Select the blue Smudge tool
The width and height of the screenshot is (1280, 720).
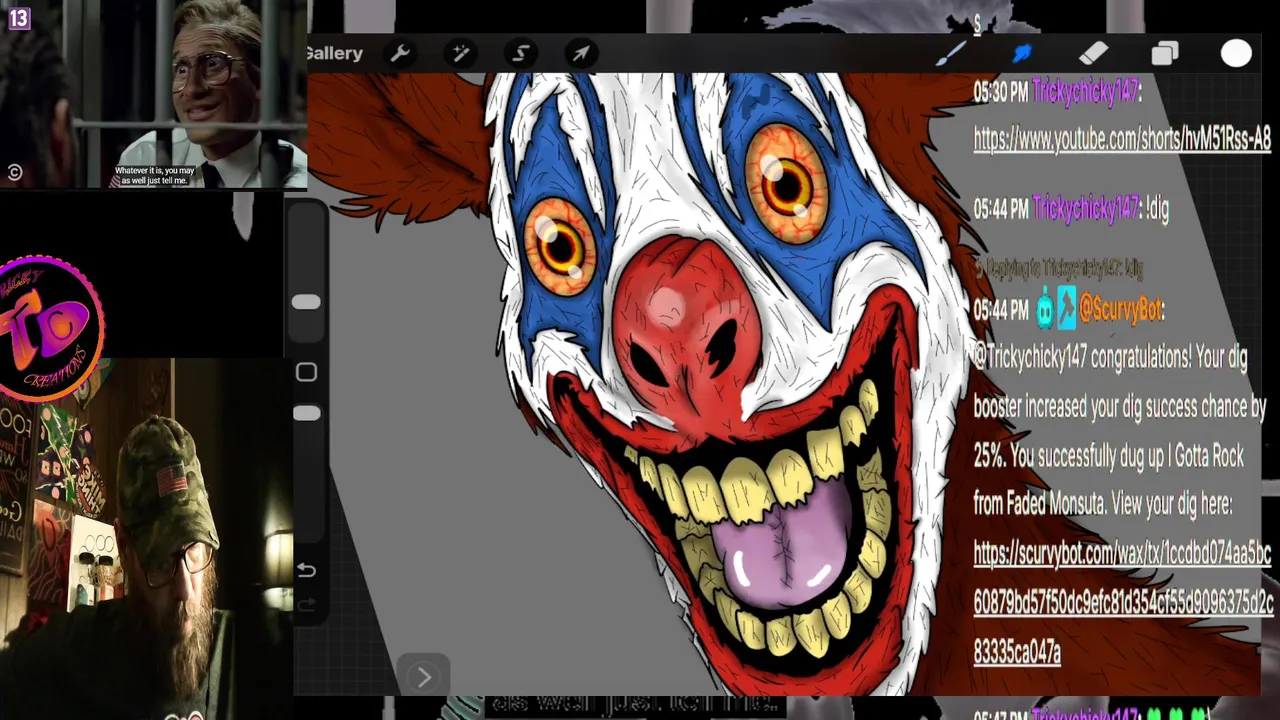click(1022, 53)
